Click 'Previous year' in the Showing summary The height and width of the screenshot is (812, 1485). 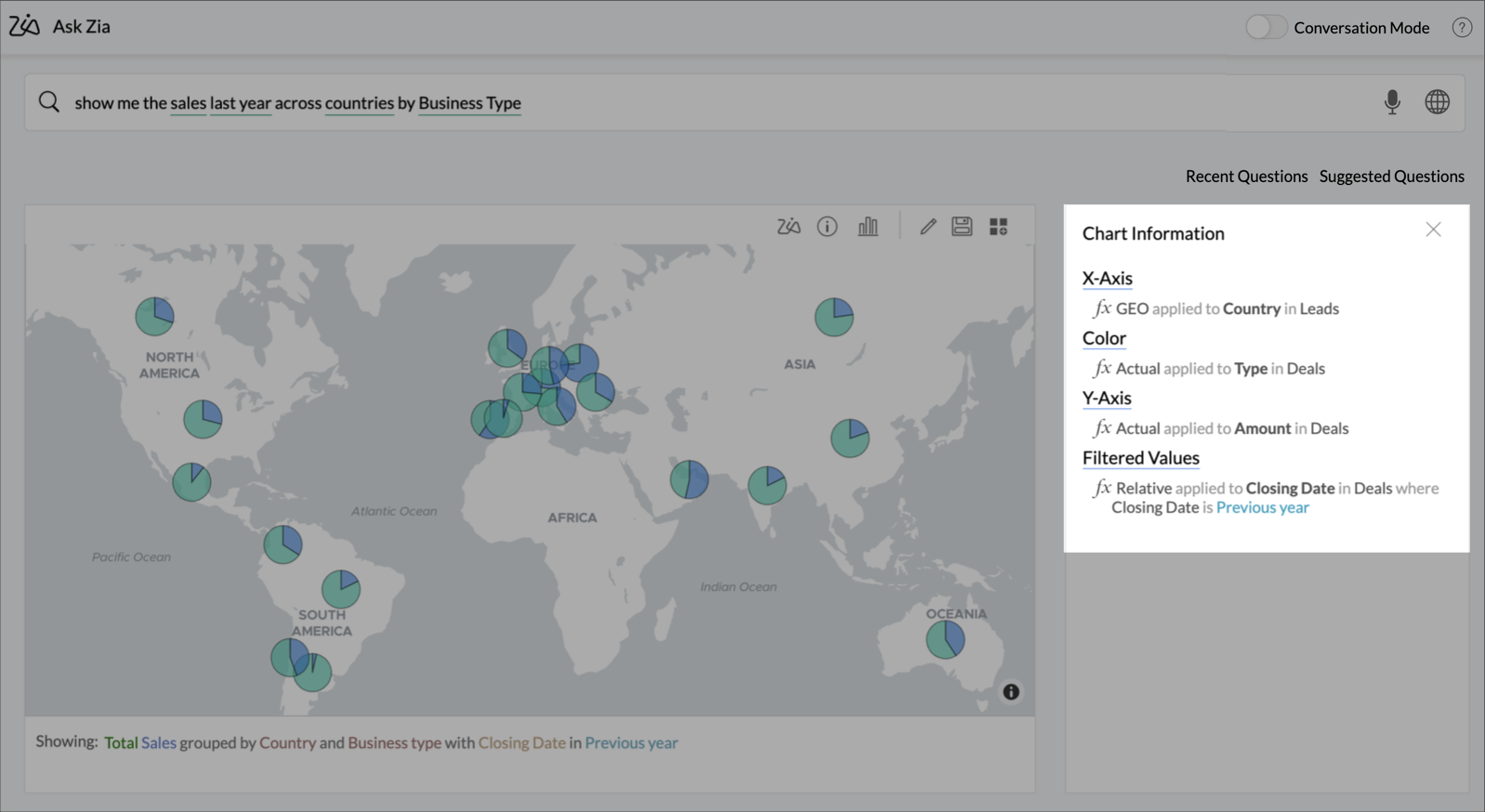(631, 742)
